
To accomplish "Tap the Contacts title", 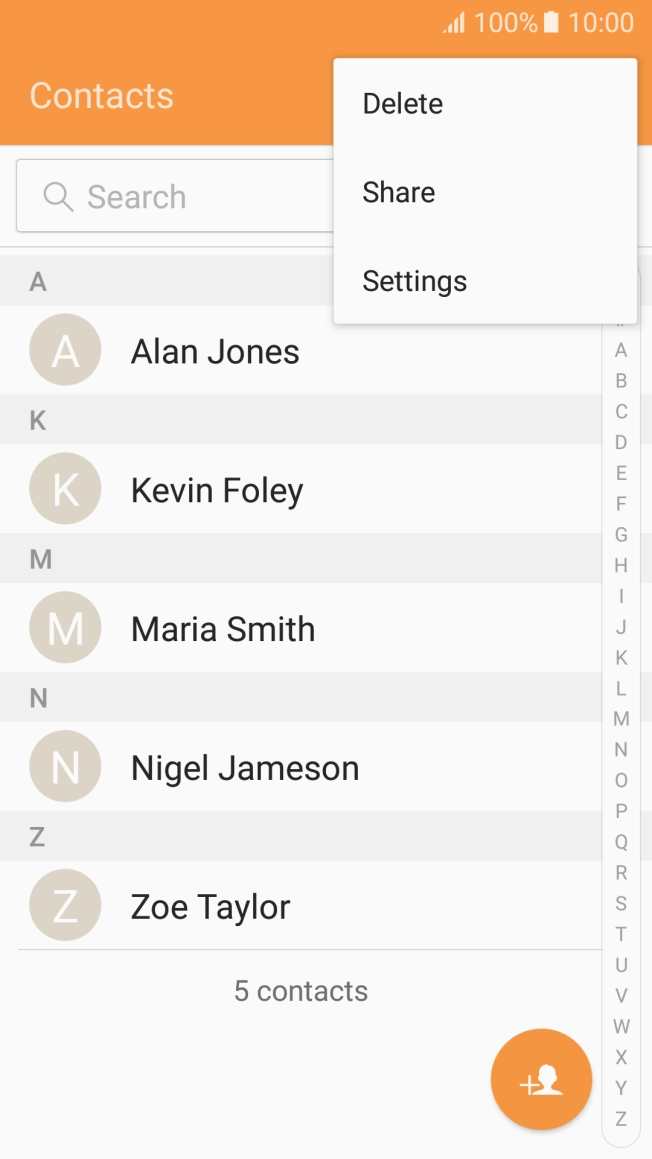I will tap(102, 95).
